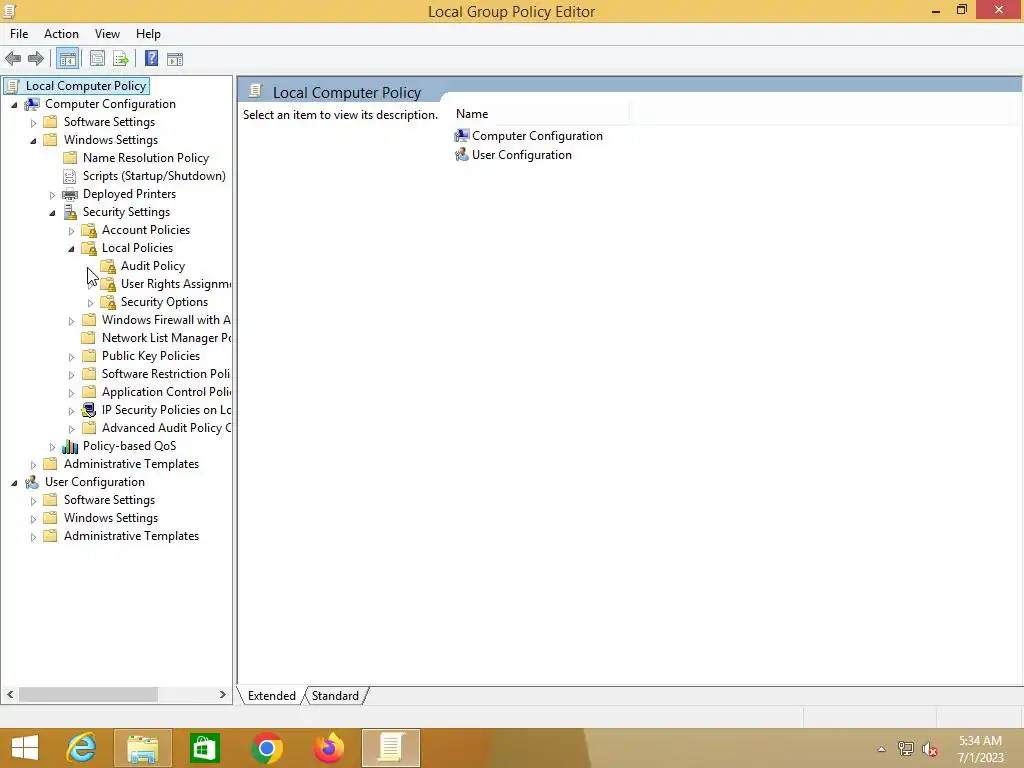Open the Properties toolbar icon
Viewport: 1024px width, 768px height.
[x=97, y=59]
